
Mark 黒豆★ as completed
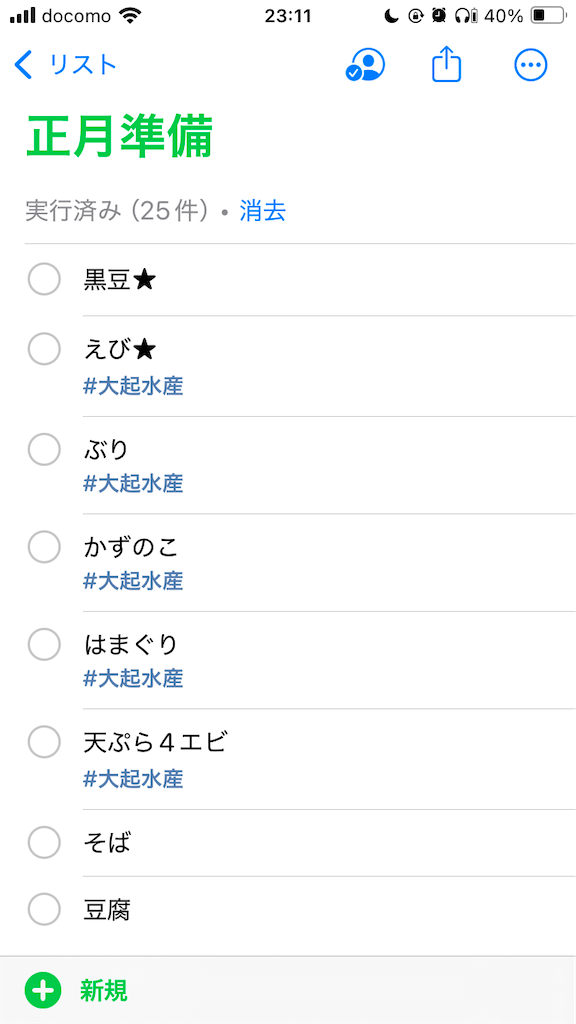click(x=44, y=280)
